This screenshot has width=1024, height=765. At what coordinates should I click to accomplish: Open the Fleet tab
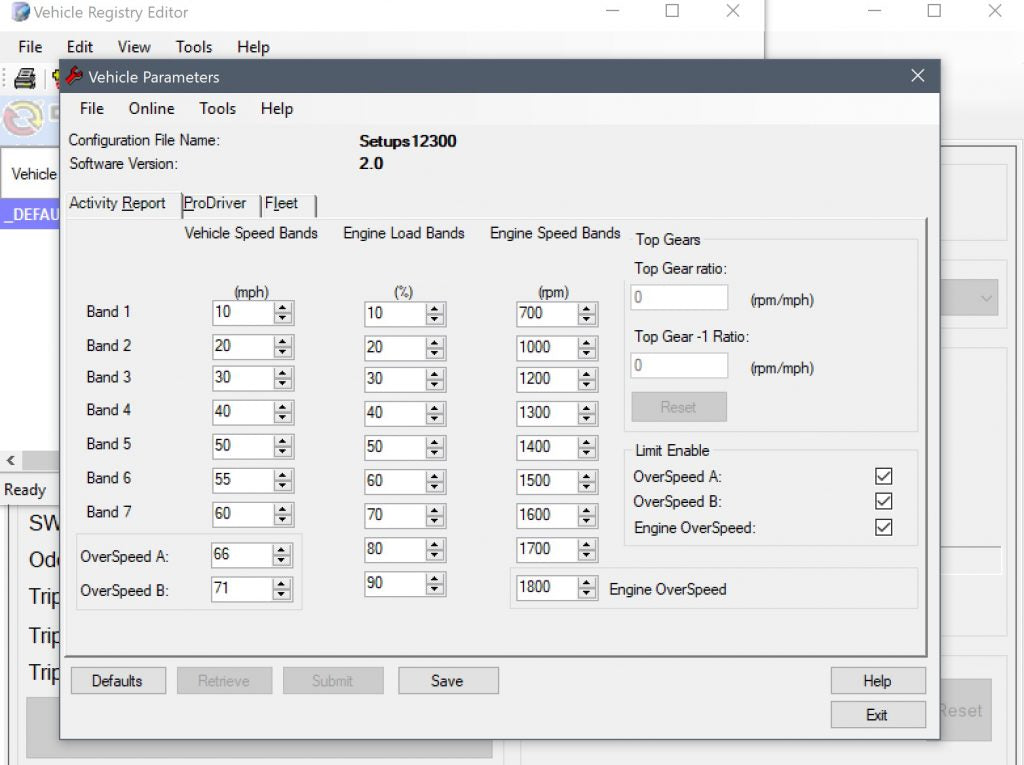pyautogui.click(x=283, y=204)
